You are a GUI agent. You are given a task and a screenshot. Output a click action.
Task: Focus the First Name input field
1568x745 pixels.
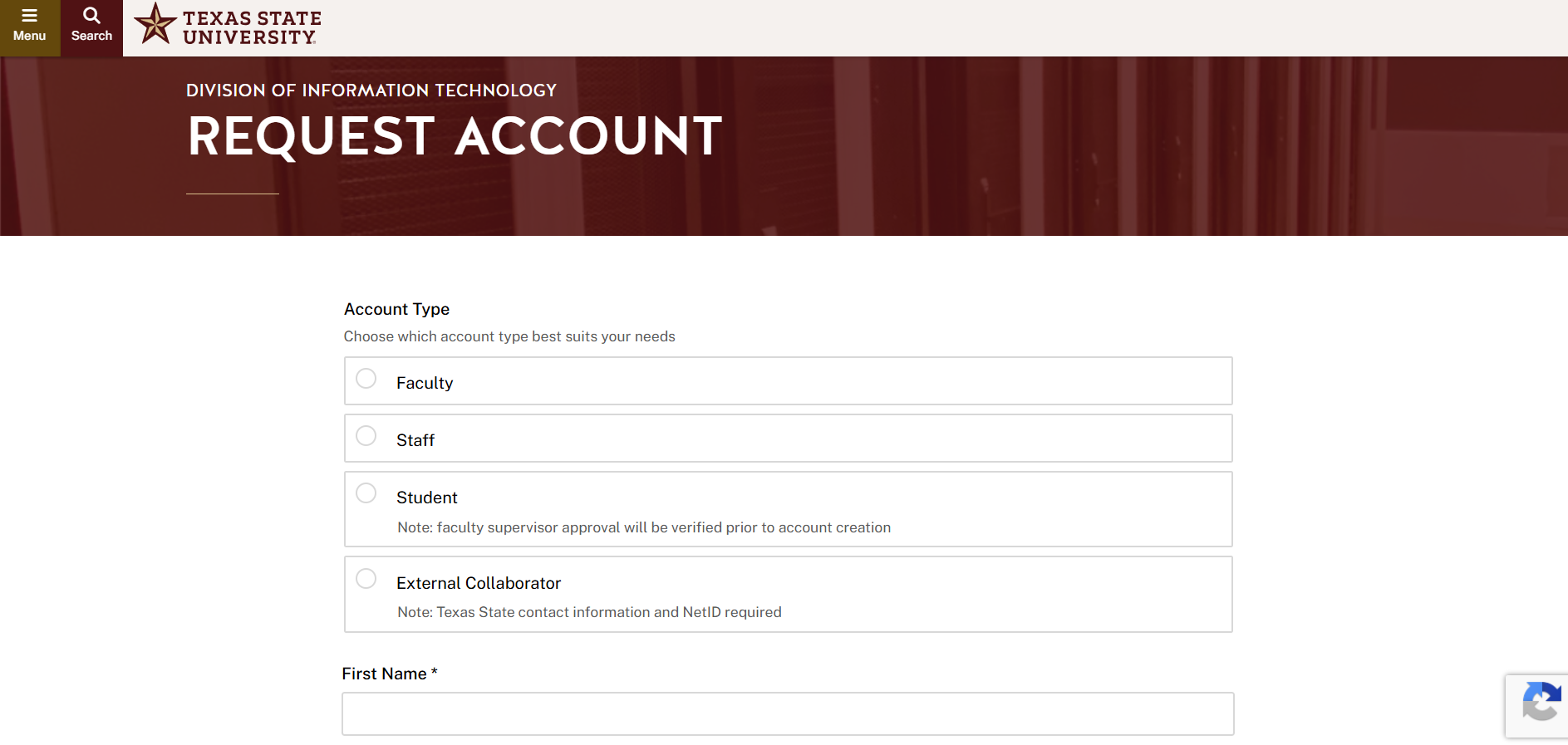pyautogui.click(x=788, y=713)
